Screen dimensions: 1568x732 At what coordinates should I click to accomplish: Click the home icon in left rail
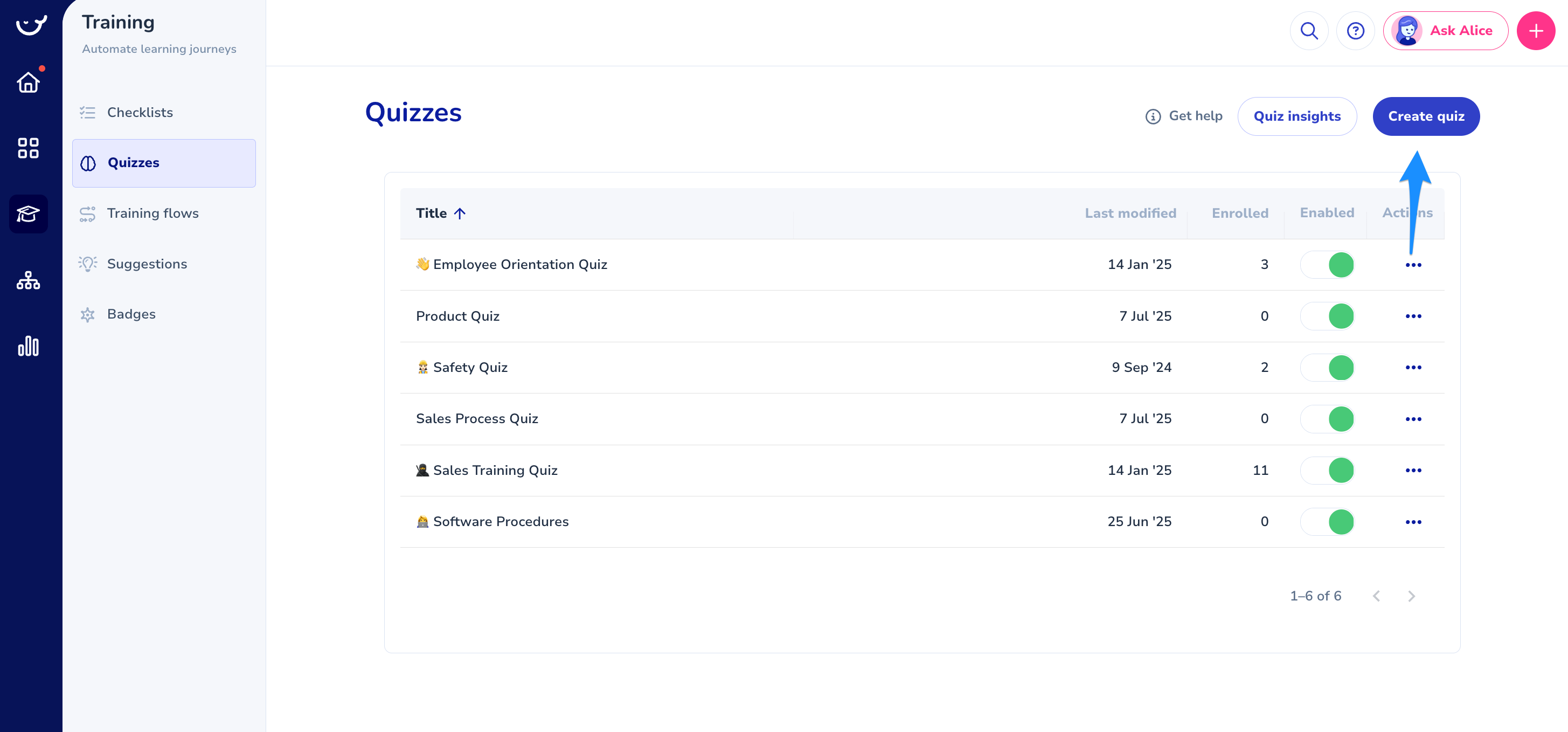coord(28,82)
